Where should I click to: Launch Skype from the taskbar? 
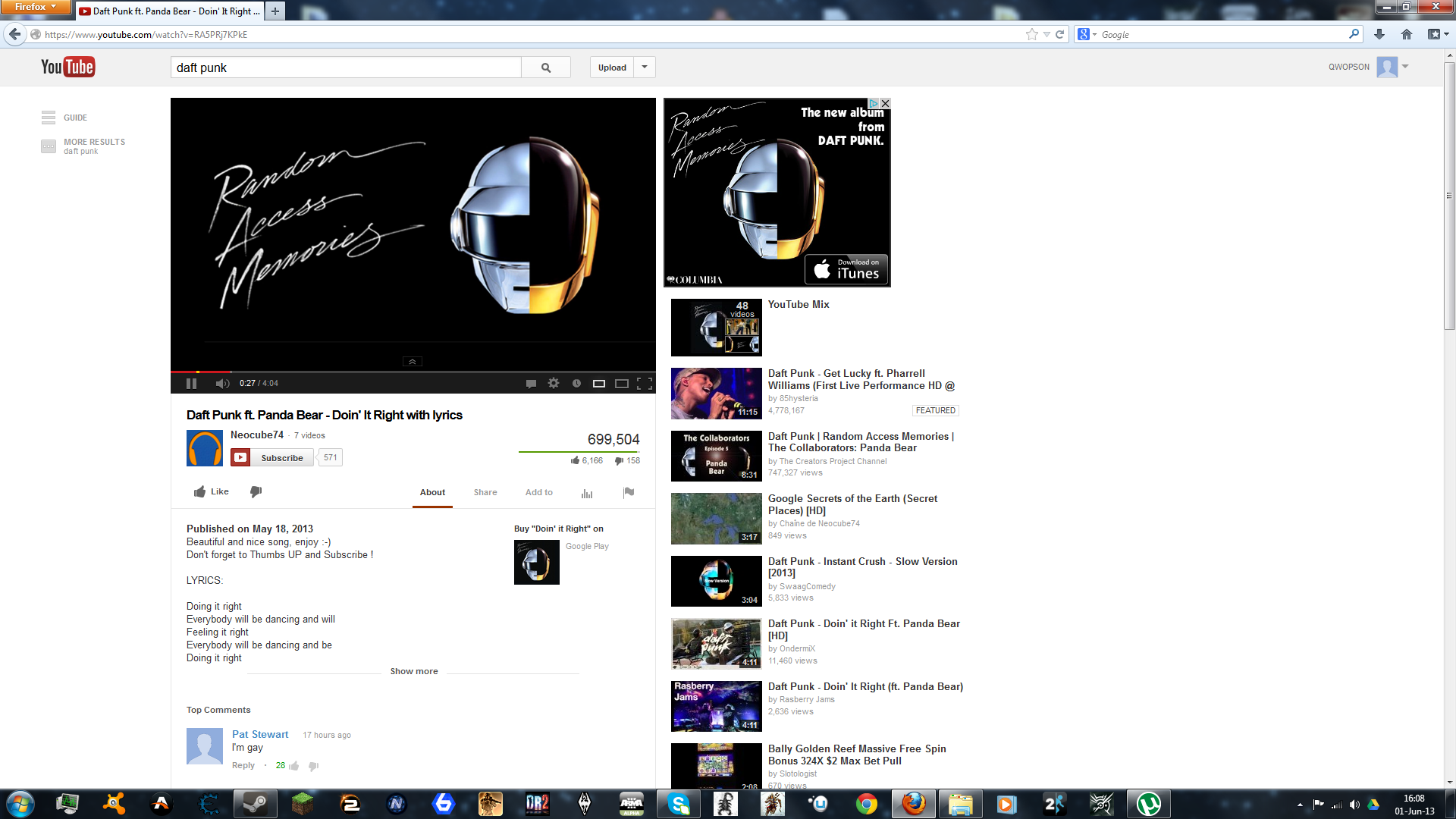point(679,804)
